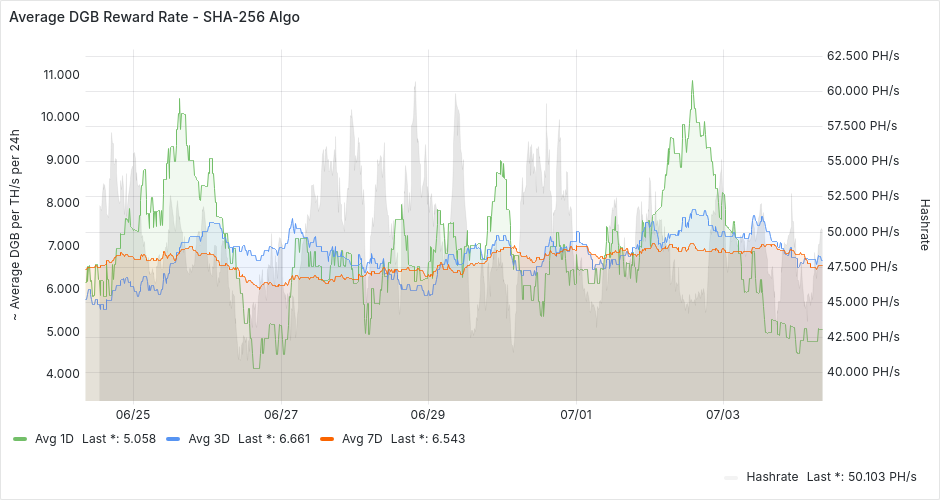Click the 60.000 PH/s right axis label

tap(863, 91)
